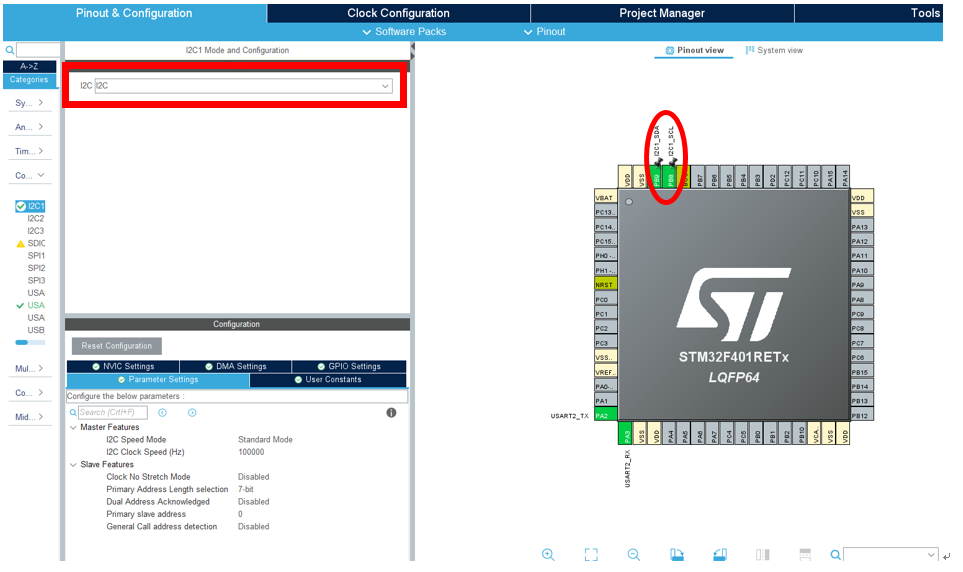This screenshot has height=572, width=963.
Task: Select I2C1 in the peripheral list
Action: [31, 206]
